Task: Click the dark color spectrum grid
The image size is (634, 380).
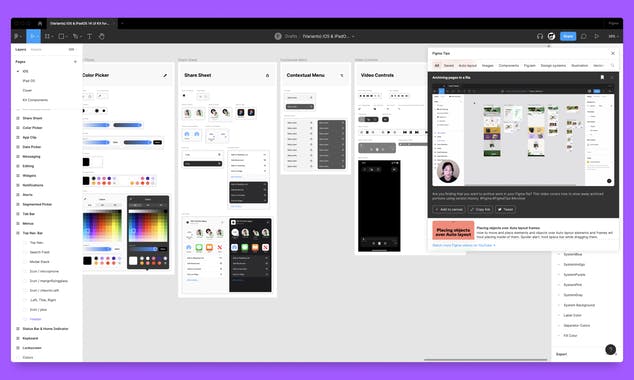Action: (x=148, y=227)
